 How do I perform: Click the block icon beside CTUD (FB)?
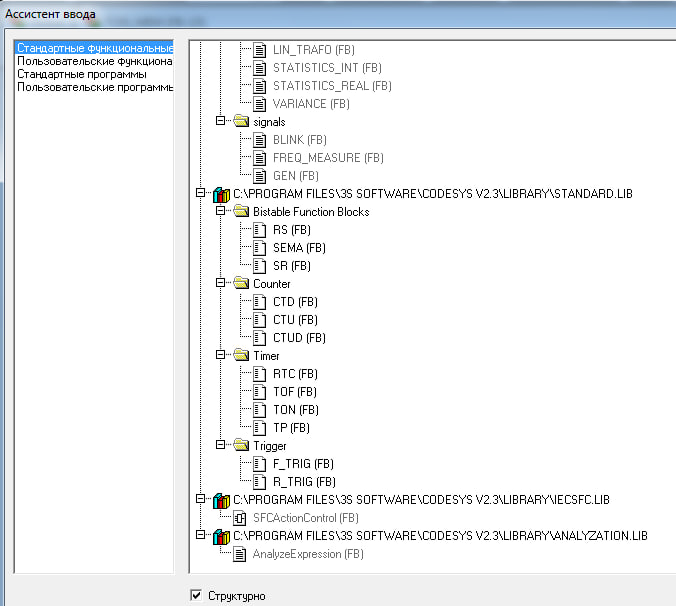tap(260, 338)
